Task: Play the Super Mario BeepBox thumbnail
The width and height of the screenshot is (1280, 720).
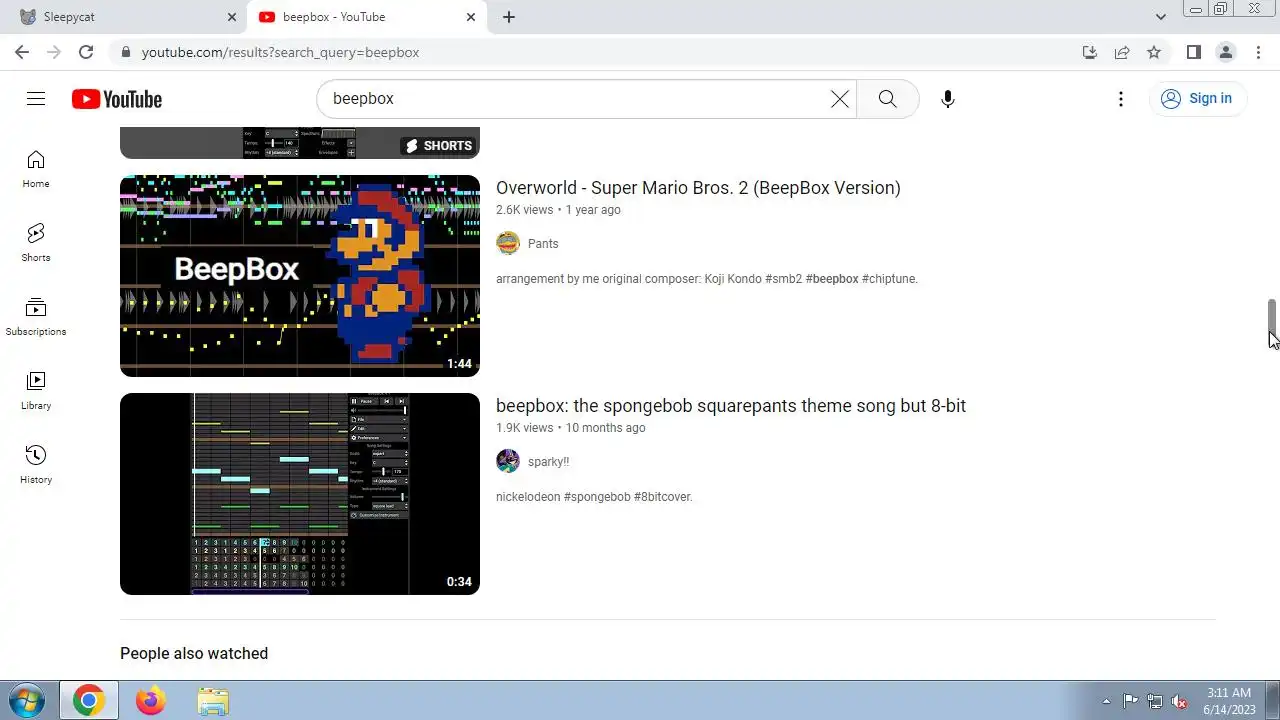Action: point(300,276)
